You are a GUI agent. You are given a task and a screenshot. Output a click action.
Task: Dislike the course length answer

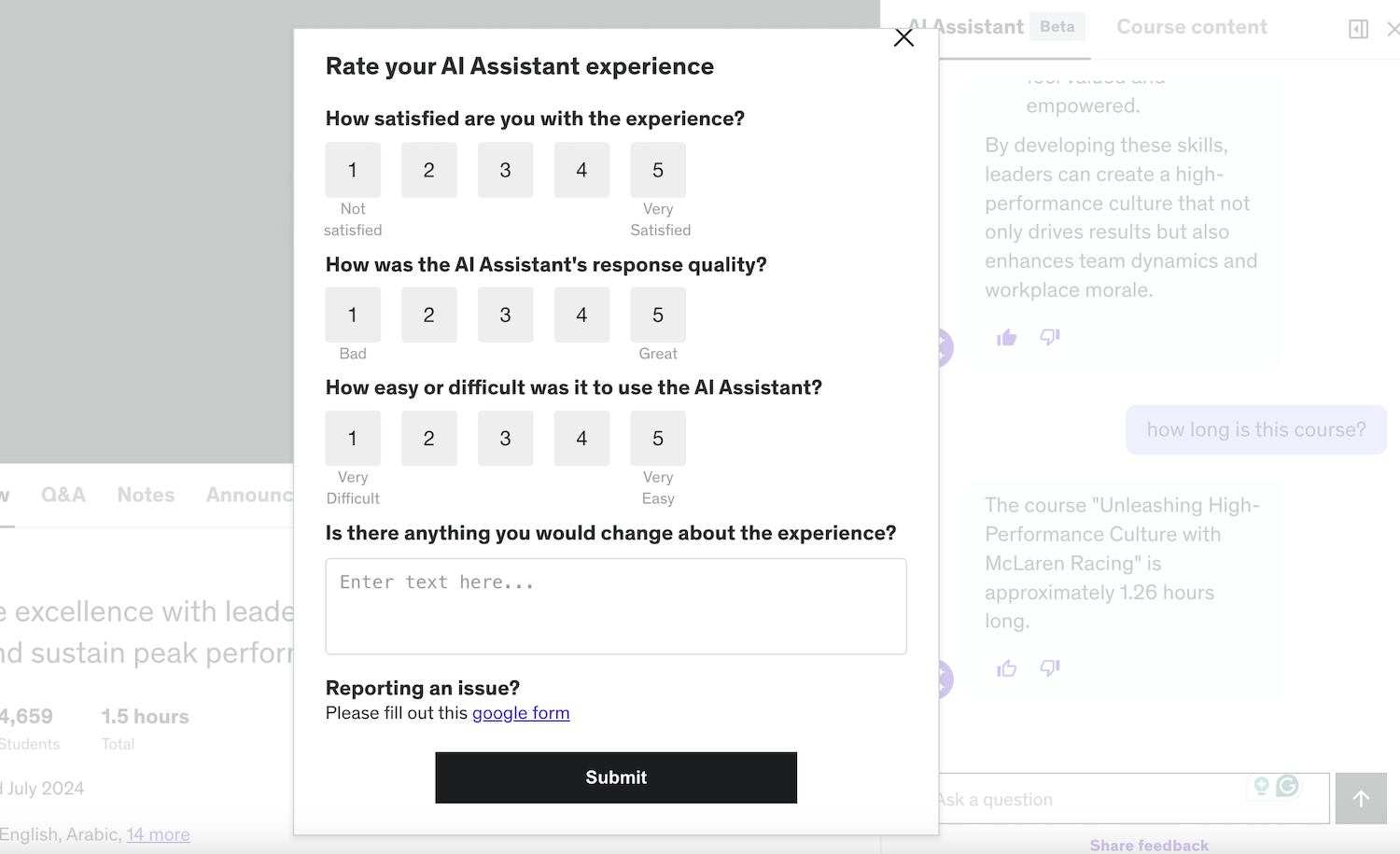(1050, 667)
